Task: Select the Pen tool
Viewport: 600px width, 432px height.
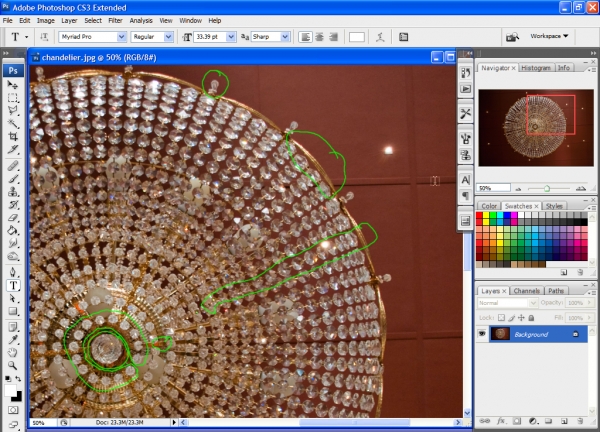Action: click(x=13, y=272)
